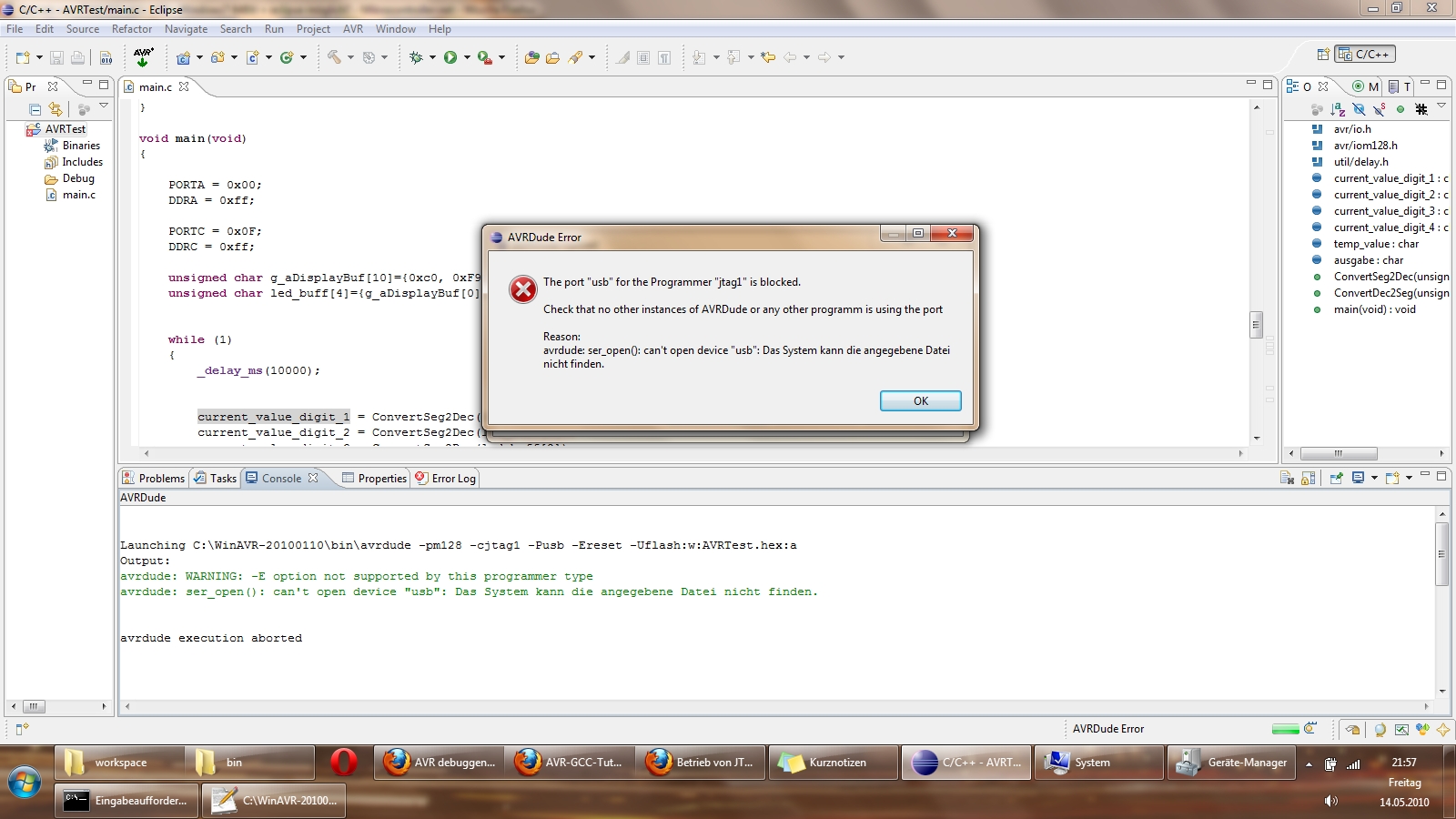The height and width of the screenshot is (819, 1456).
Task: Click the AVR upload to device icon
Action: point(143,57)
